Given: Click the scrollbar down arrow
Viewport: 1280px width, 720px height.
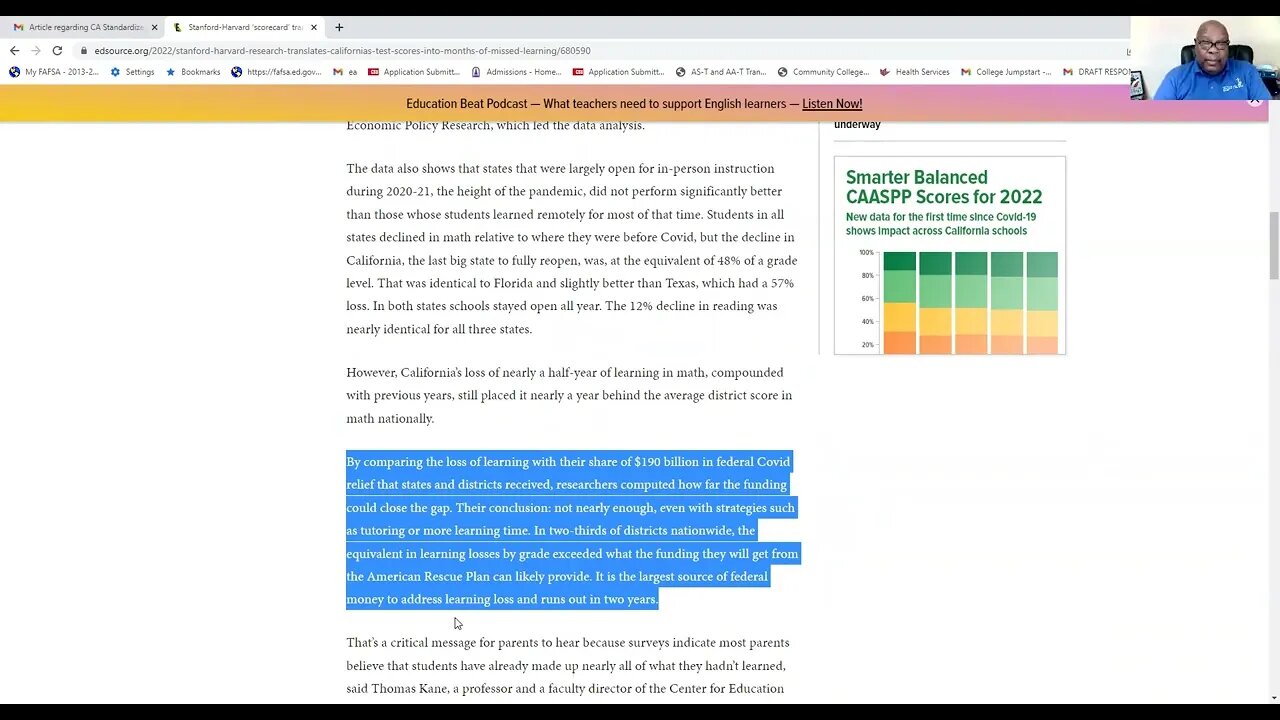Looking at the screenshot, I should (1274, 698).
